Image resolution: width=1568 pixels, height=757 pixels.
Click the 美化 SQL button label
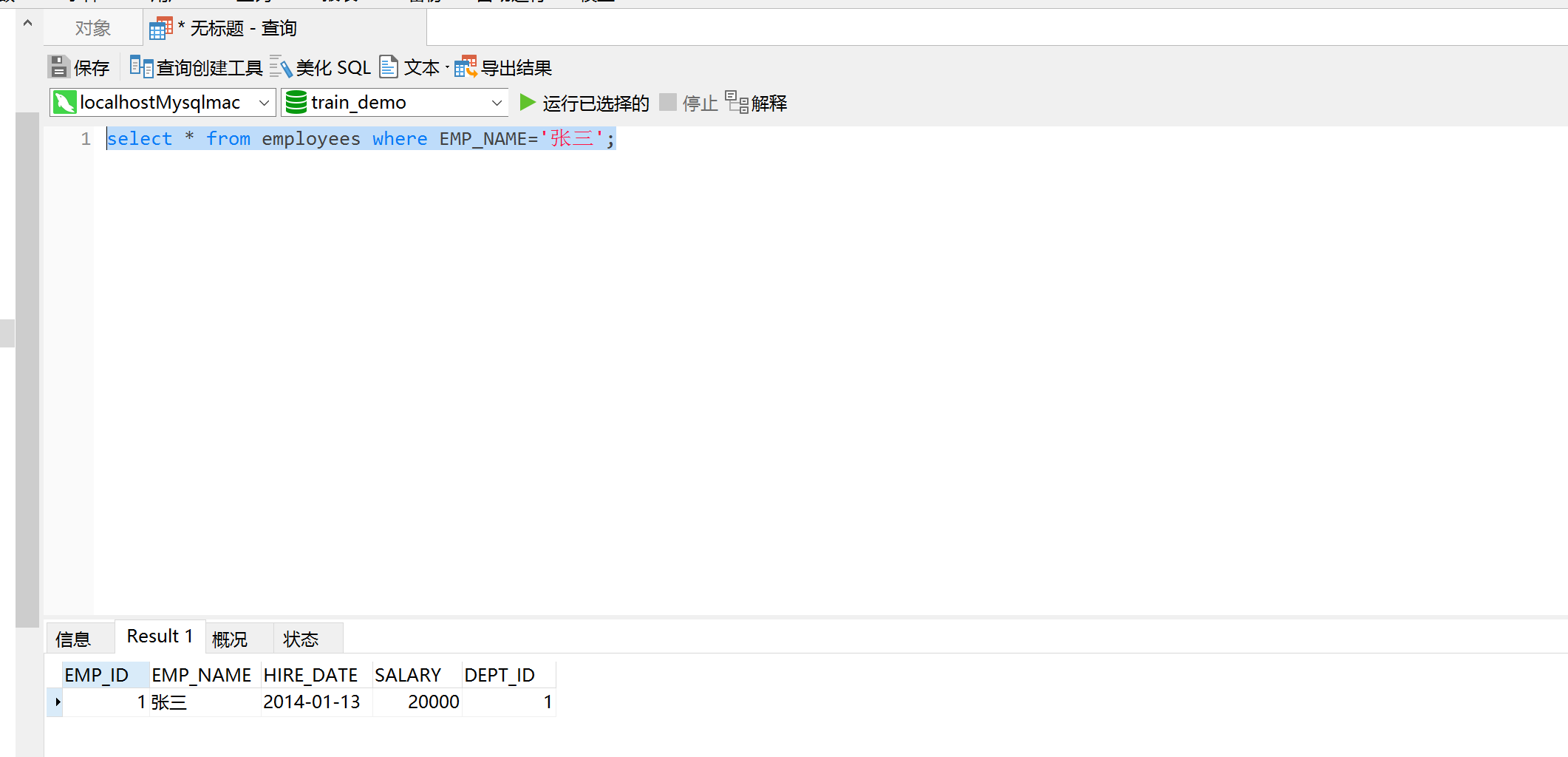pyautogui.click(x=333, y=68)
